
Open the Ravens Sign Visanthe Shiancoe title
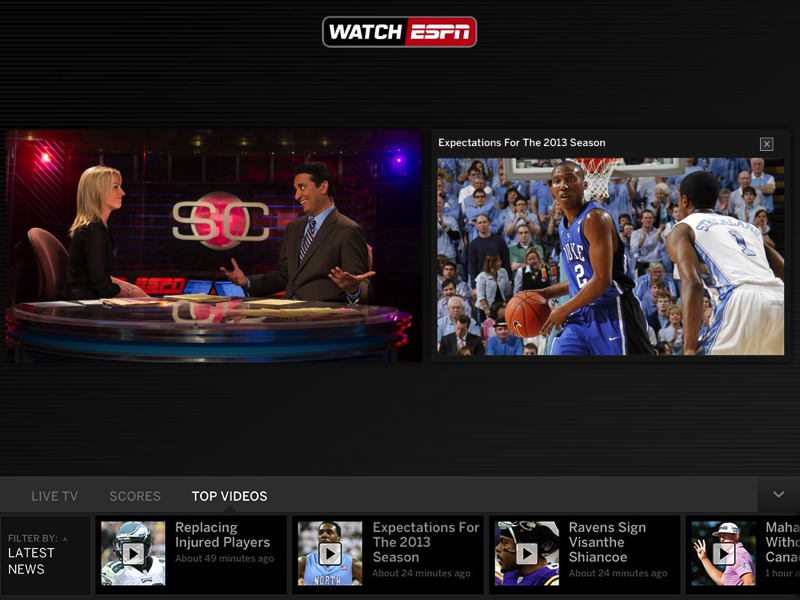[607, 542]
